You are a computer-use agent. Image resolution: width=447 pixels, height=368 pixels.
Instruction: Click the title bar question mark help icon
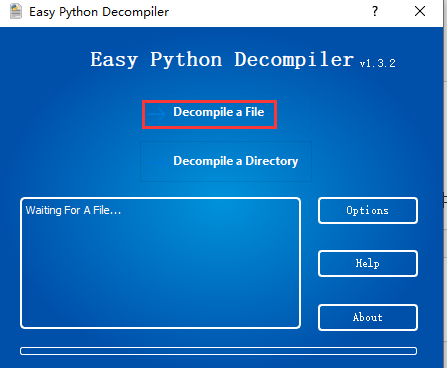375,11
